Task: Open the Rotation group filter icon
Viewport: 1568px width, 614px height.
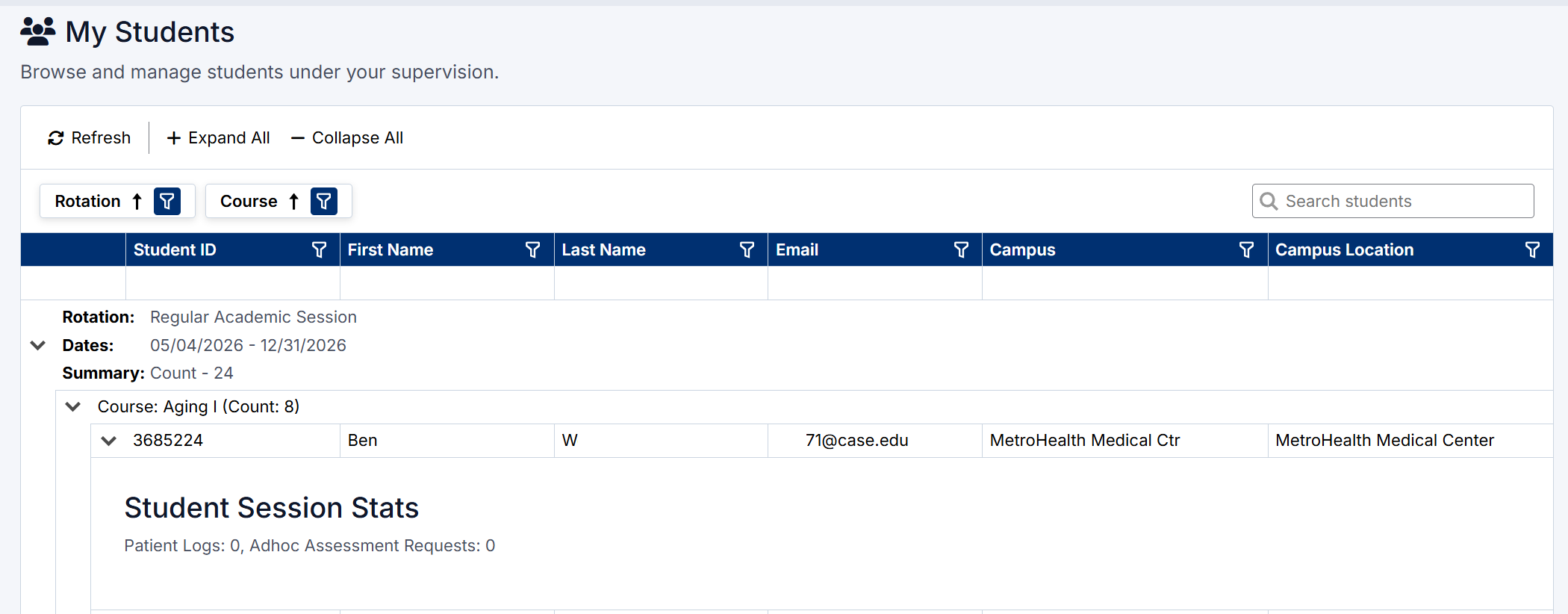Action: coord(167,201)
